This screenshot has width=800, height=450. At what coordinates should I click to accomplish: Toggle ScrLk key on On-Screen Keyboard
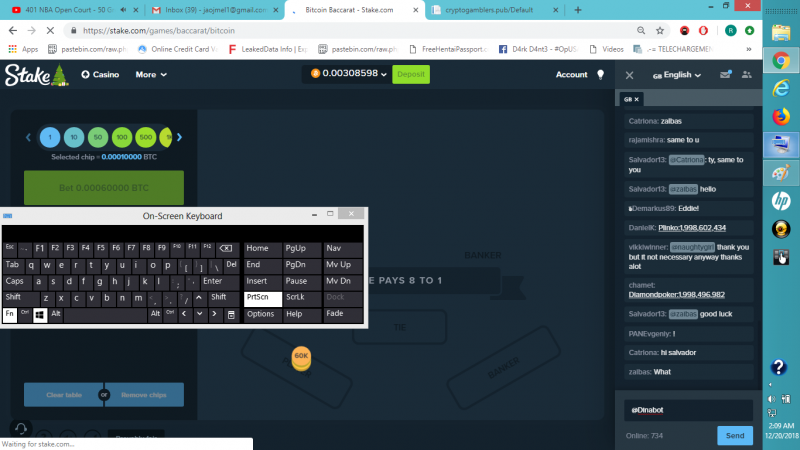(x=302, y=298)
